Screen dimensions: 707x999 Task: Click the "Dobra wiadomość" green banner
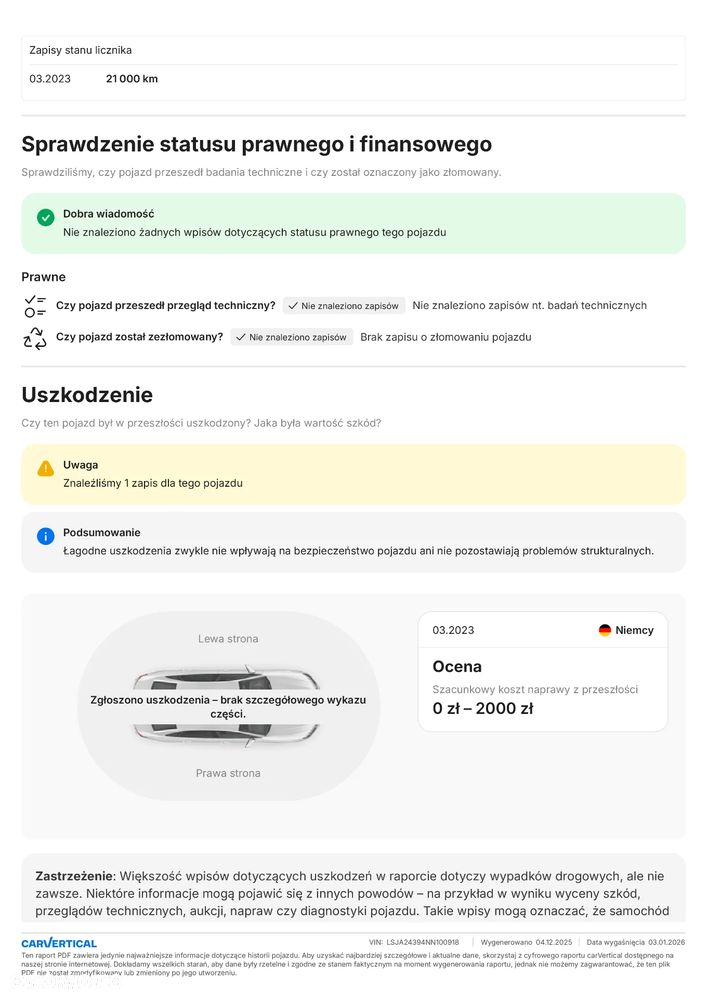[x=353, y=223]
